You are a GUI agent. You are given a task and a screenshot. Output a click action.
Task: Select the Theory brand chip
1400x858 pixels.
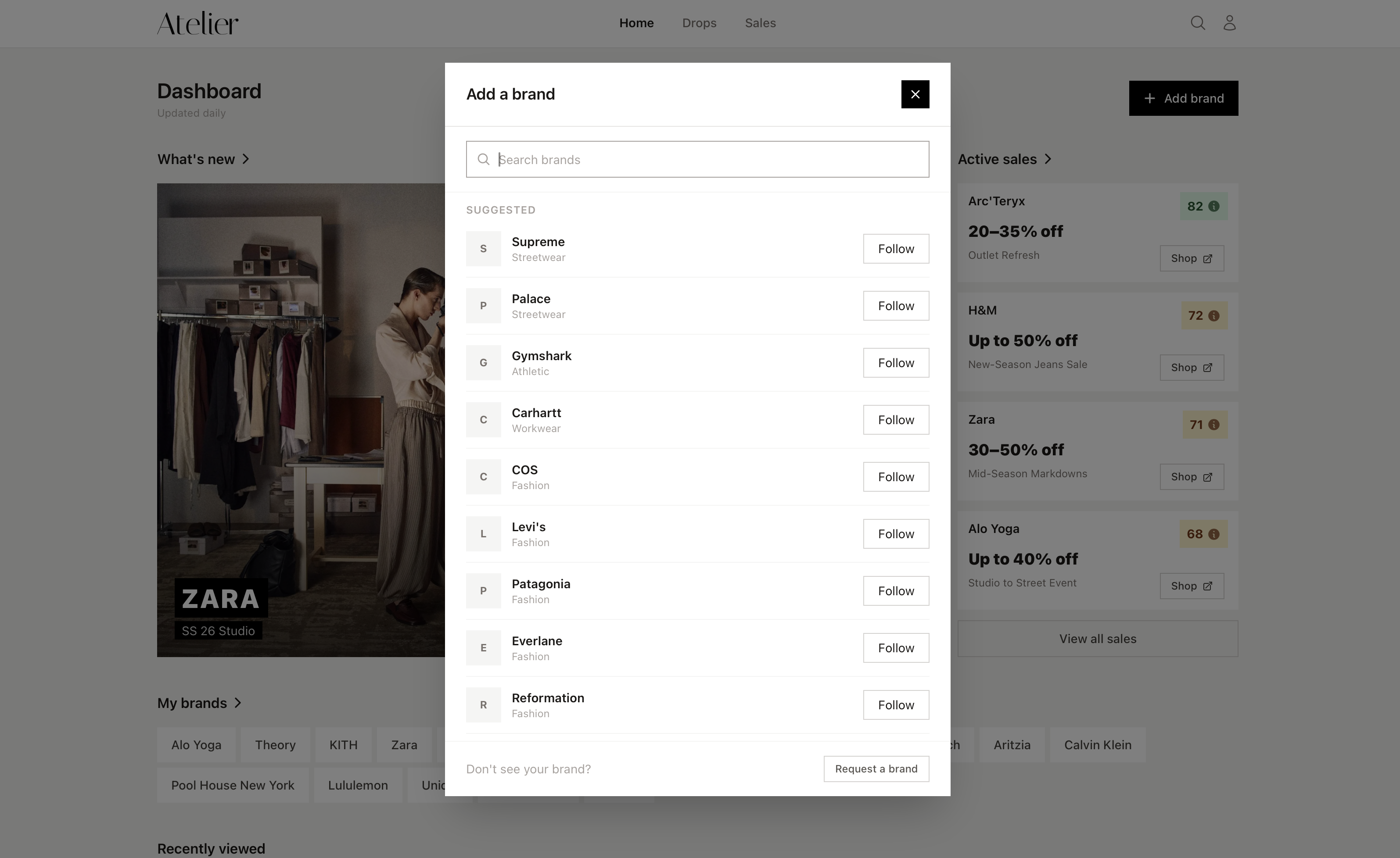275,745
